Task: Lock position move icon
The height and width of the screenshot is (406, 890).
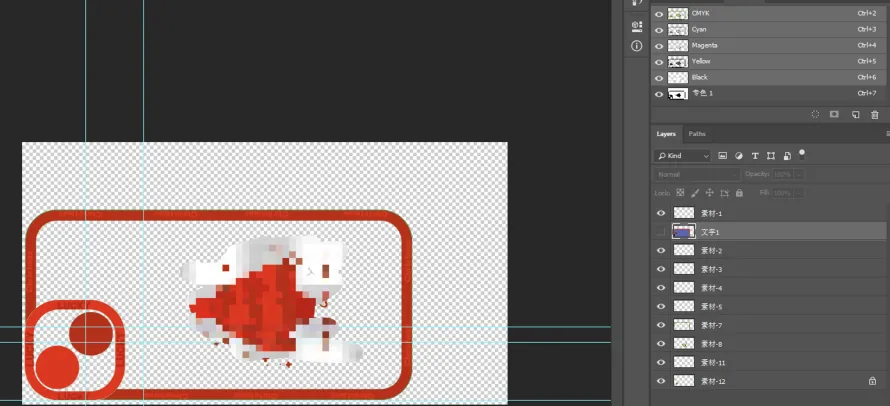Action: (x=710, y=193)
